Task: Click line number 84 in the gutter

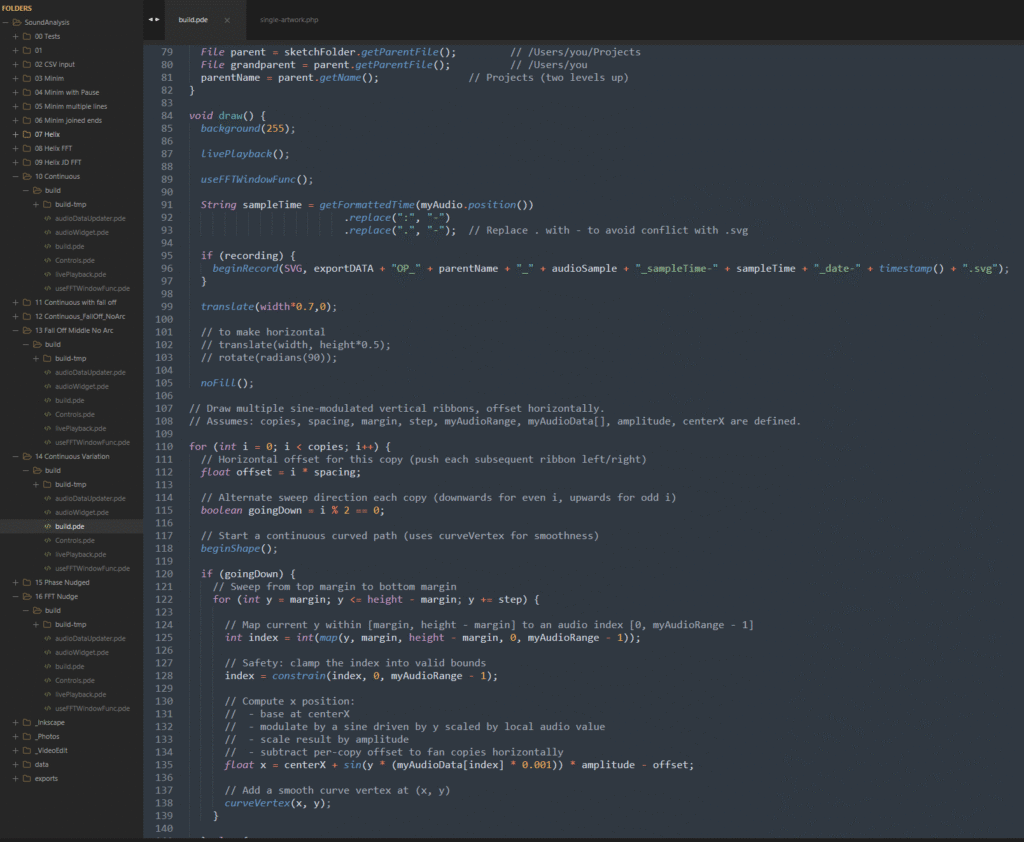Action: 166,116
